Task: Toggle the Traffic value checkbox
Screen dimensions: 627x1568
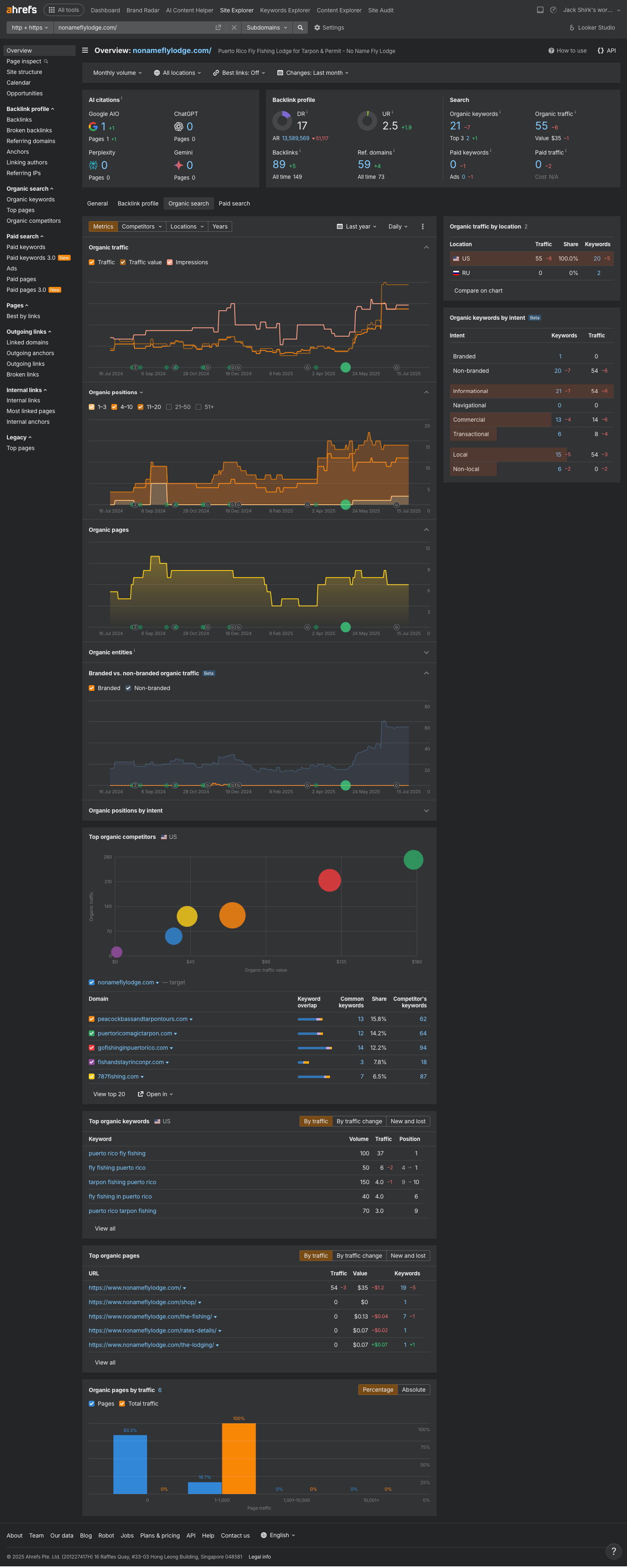Action: tap(122, 262)
